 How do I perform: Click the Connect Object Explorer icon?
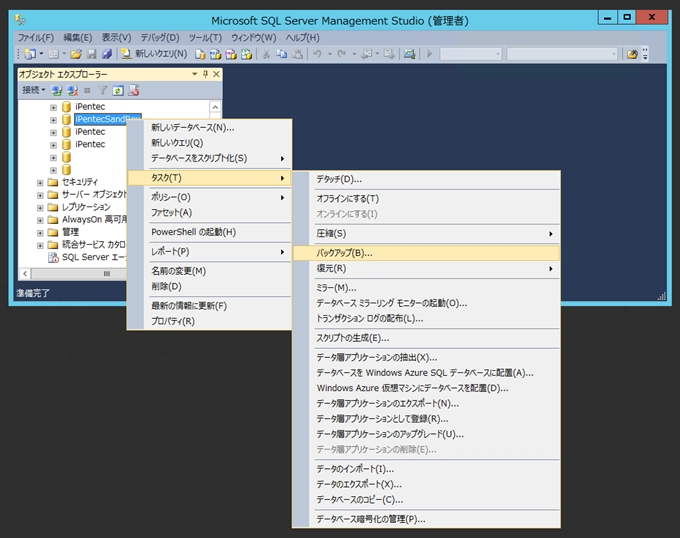[56, 91]
